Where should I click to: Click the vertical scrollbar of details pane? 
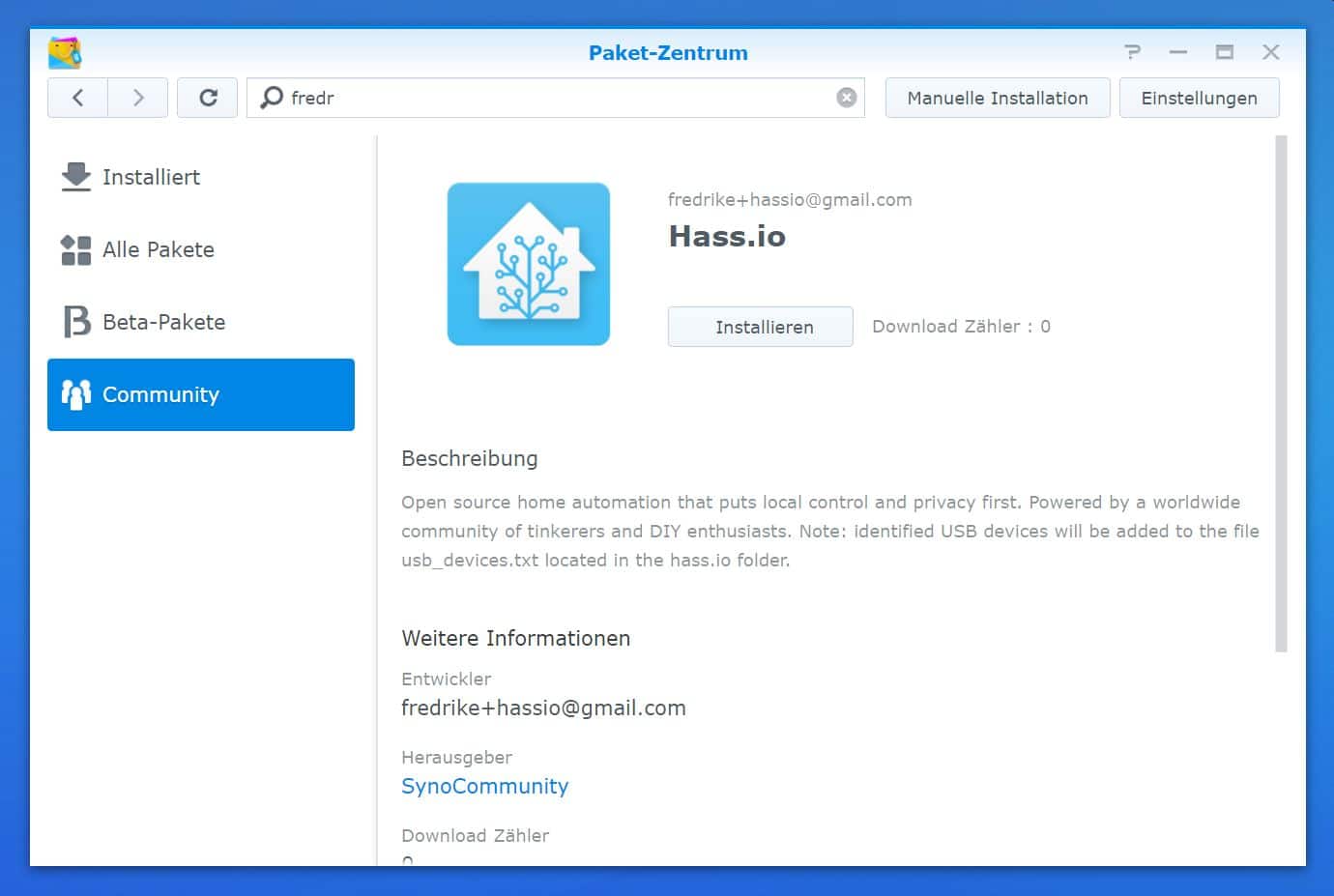coord(1281,393)
